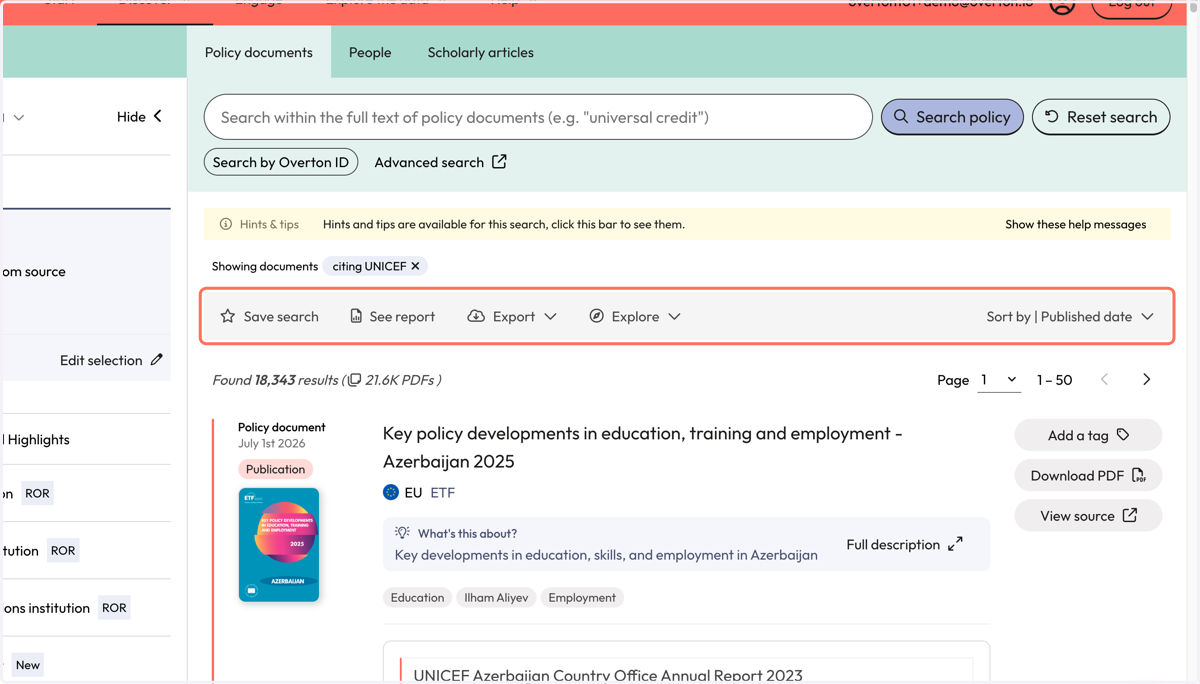Screen dimensions: 1200x684
Task: Click Show these help messages
Action: point(1076,224)
